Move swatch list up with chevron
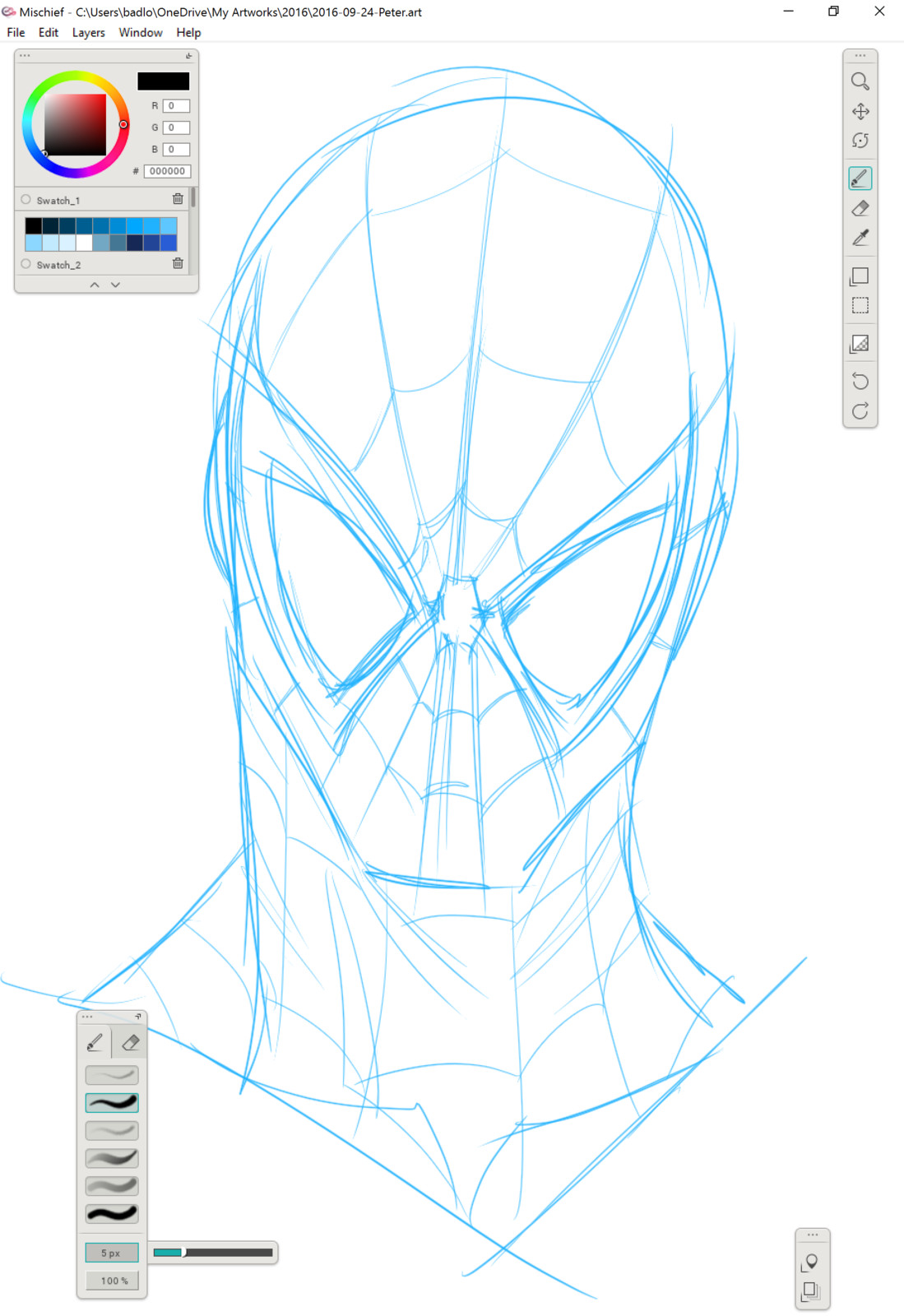The width and height of the screenshot is (904, 1316). tap(95, 285)
